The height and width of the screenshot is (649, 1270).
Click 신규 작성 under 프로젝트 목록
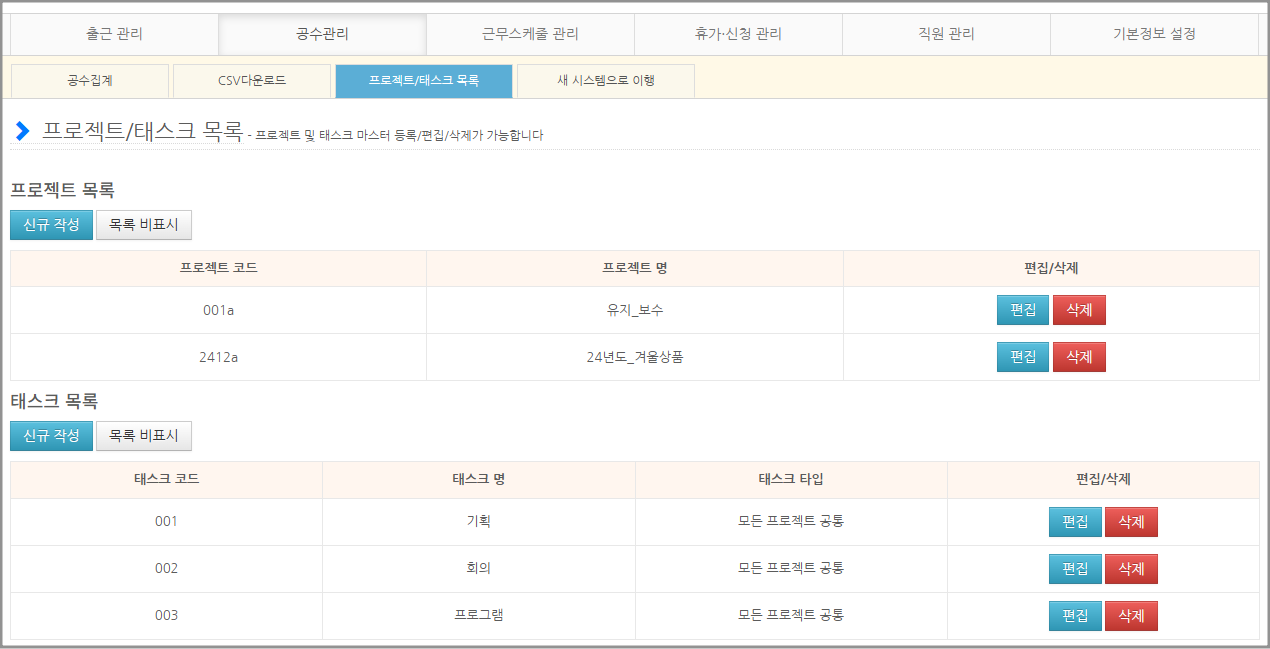[51, 225]
